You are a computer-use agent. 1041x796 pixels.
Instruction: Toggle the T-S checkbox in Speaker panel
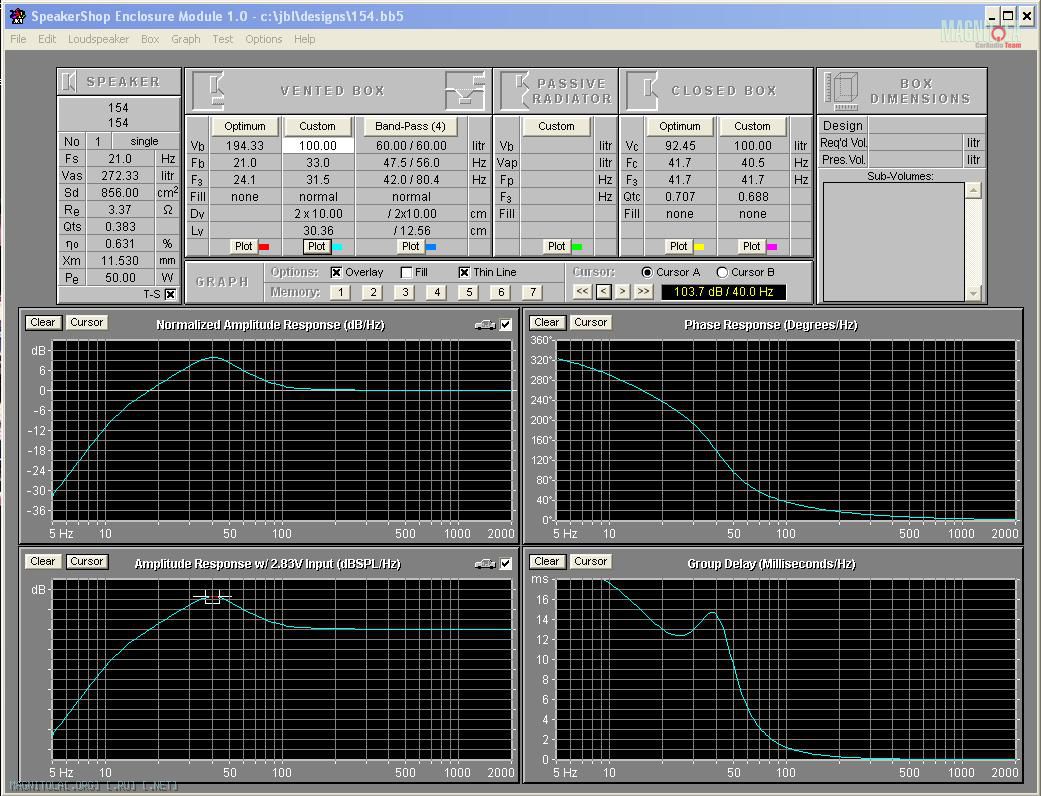tap(170, 294)
